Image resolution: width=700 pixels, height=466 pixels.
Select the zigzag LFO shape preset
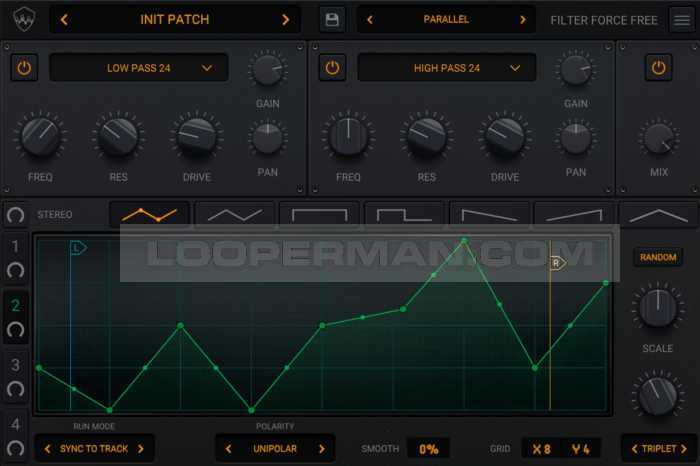click(x=149, y=213)
